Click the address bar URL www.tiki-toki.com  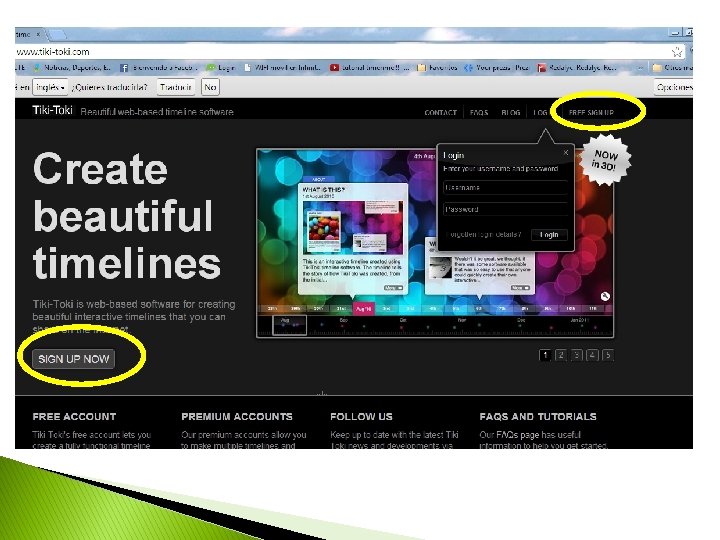pyautogui.click(x=53, y=52)
